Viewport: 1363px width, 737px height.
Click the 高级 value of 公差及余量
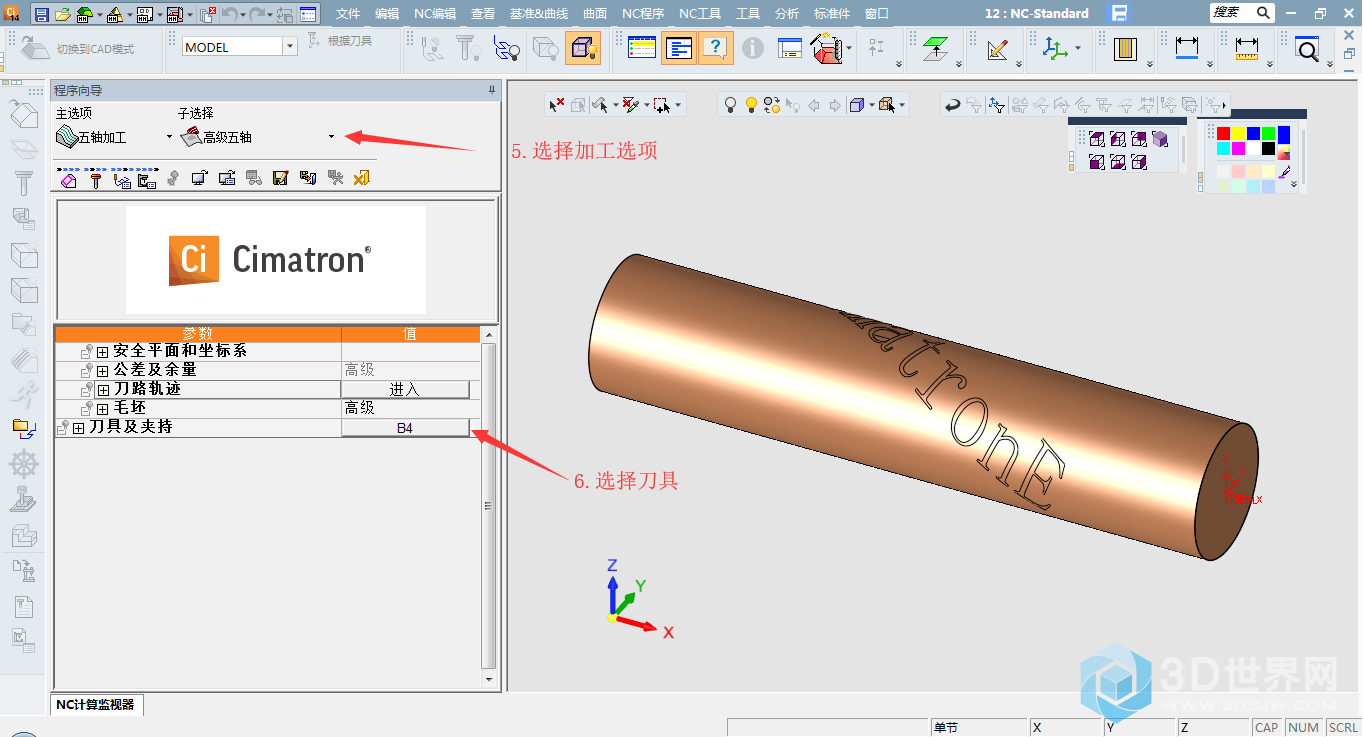[x=360, y=371]
